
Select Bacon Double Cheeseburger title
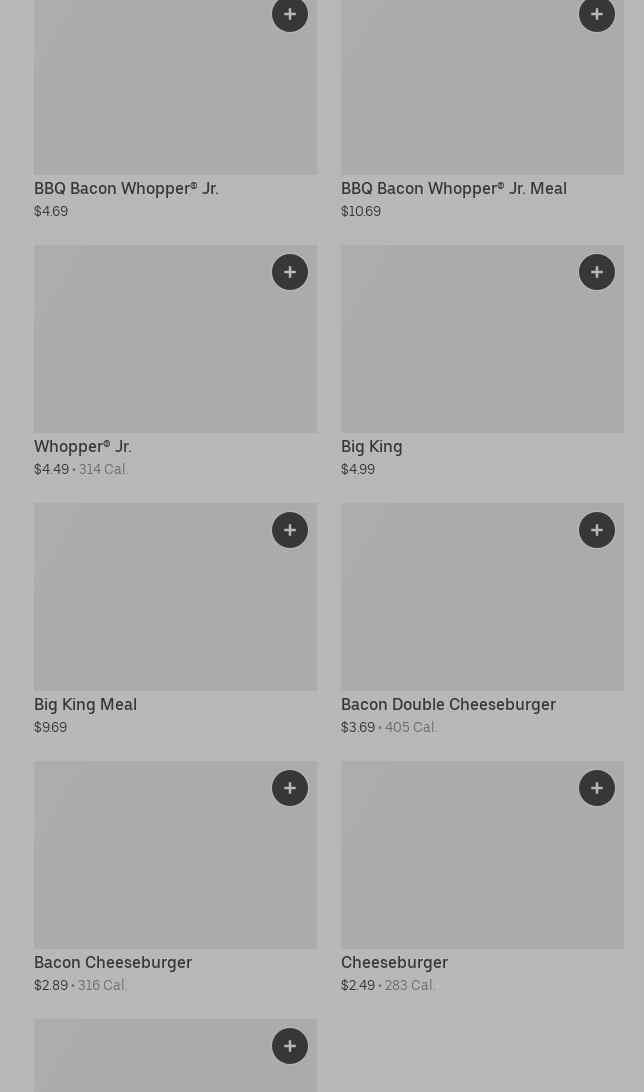click(448, 704)
